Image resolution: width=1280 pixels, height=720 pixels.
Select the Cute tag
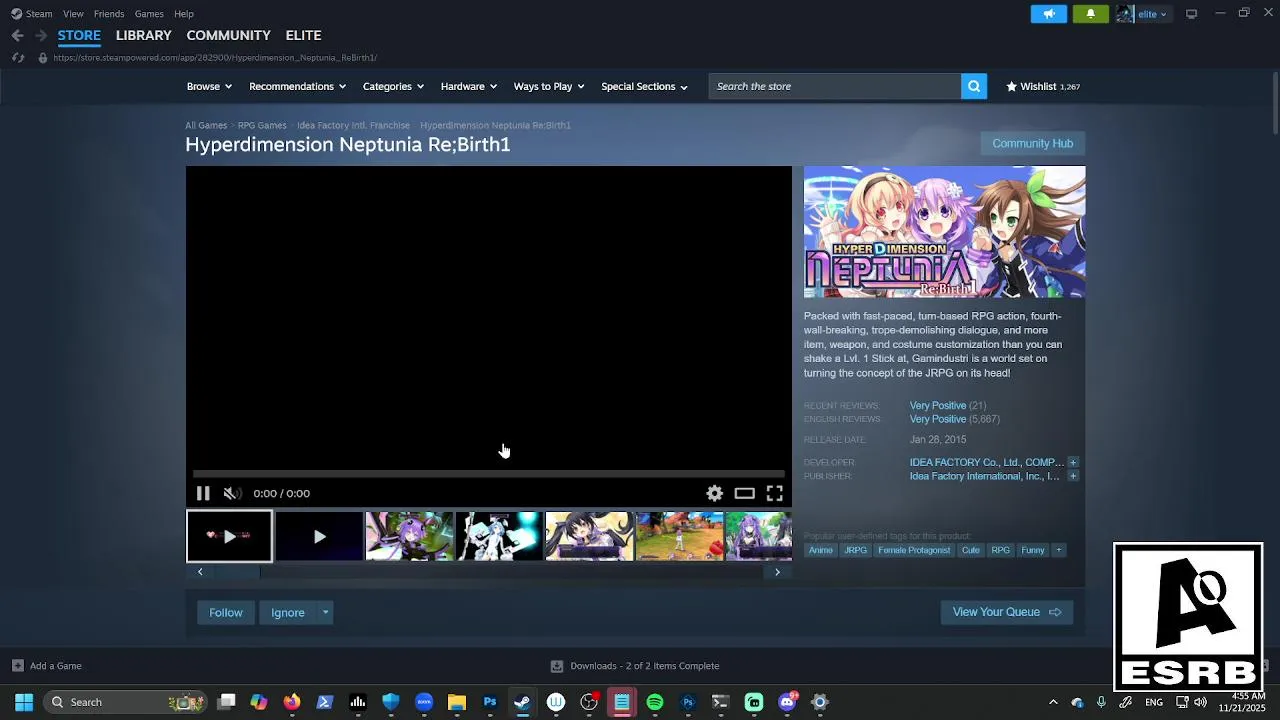[x=971, y=550]
